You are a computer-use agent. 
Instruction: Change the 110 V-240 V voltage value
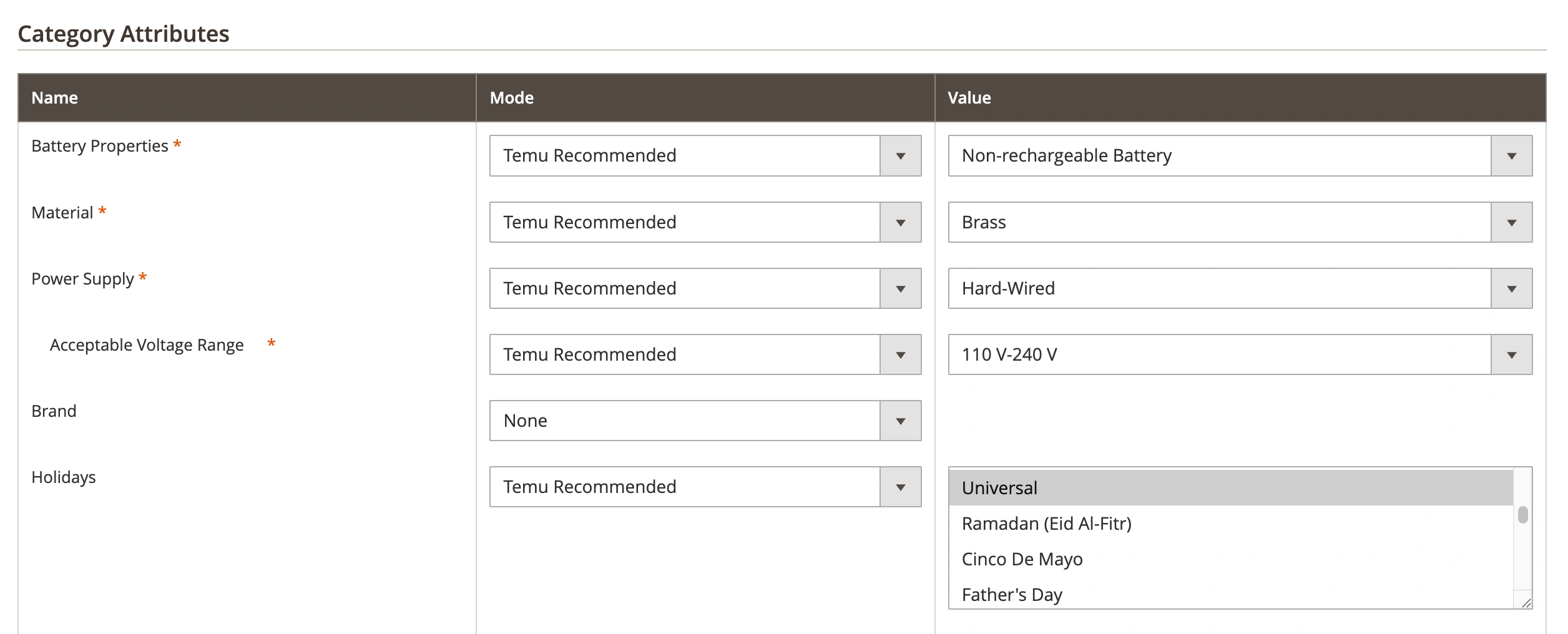pyautogui.click(x=1240, y=354)
